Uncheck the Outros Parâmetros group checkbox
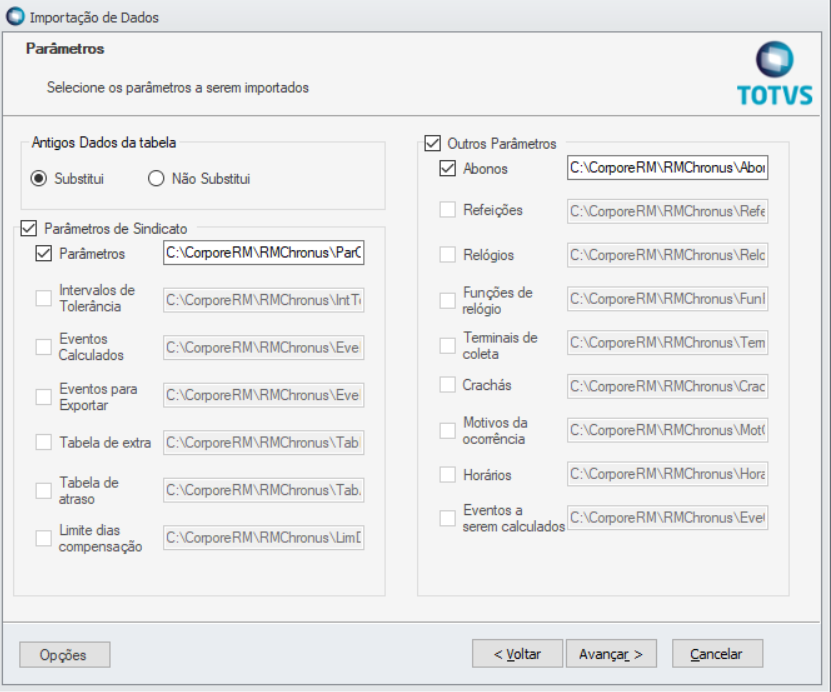 click(432, 143)
